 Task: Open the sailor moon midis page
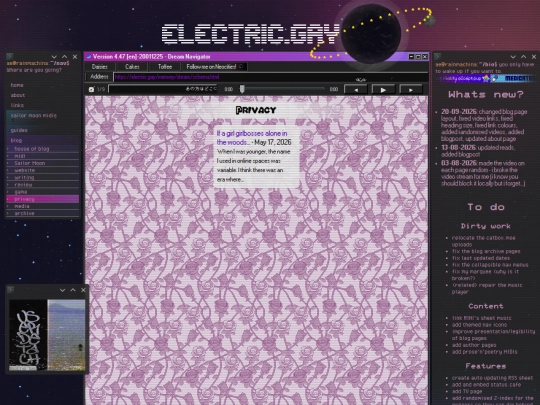[33, 115]
